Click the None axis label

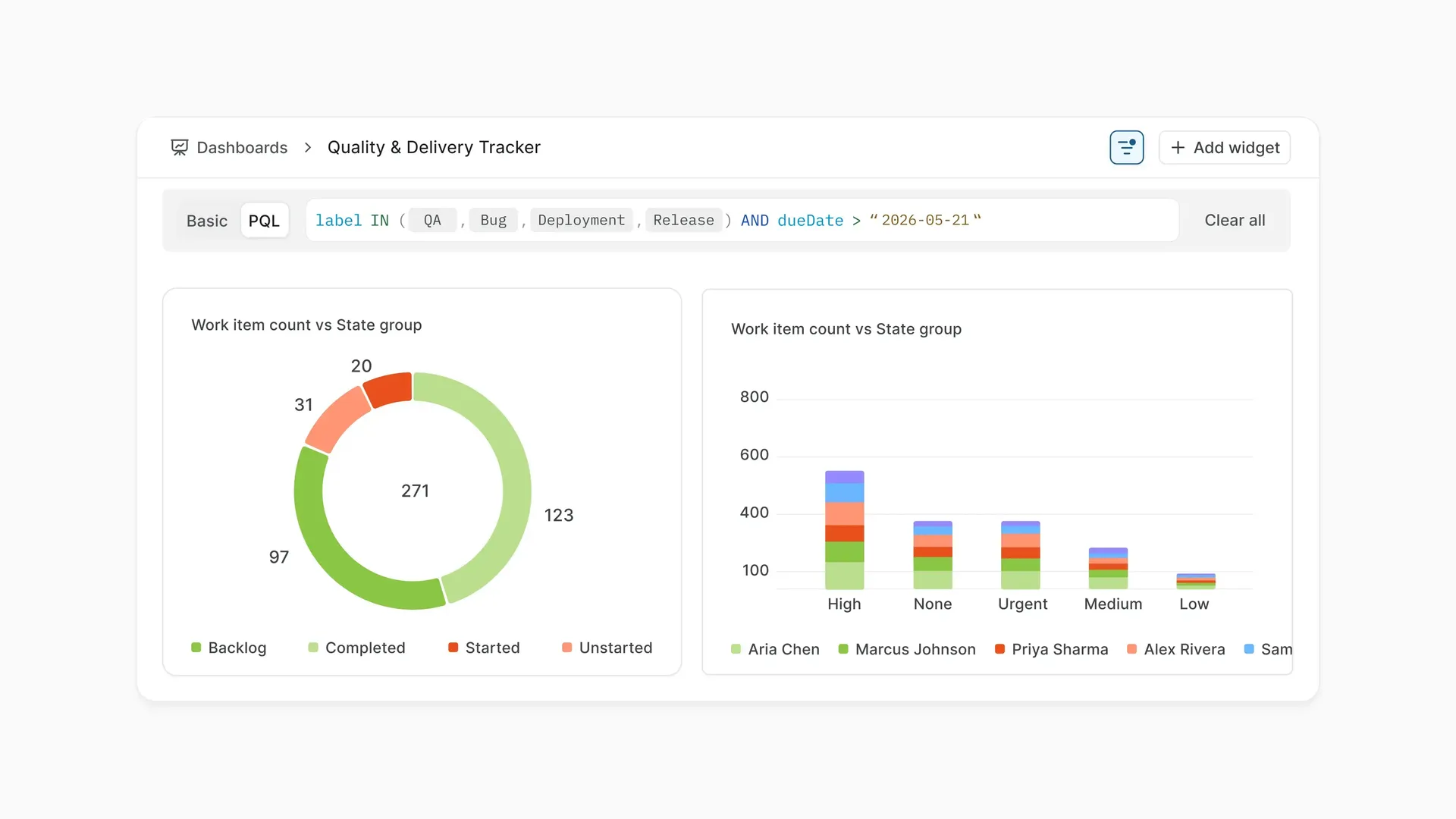[x=932, y=604]
